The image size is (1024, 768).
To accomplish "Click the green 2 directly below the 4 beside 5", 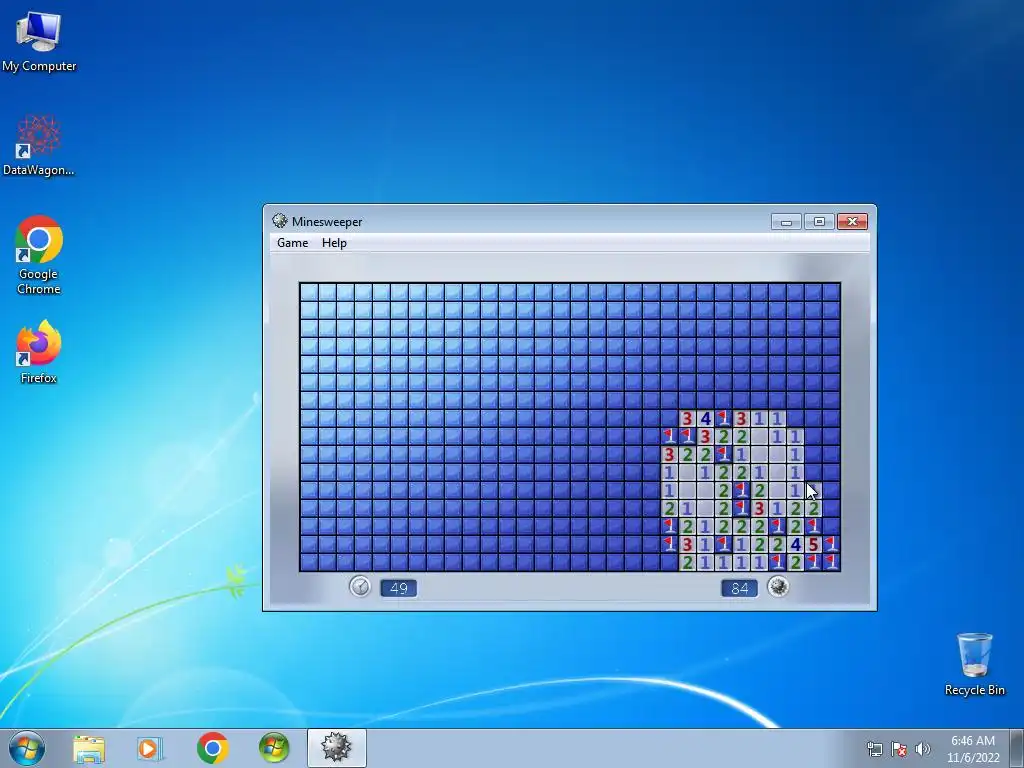I will tap(795, 562).
